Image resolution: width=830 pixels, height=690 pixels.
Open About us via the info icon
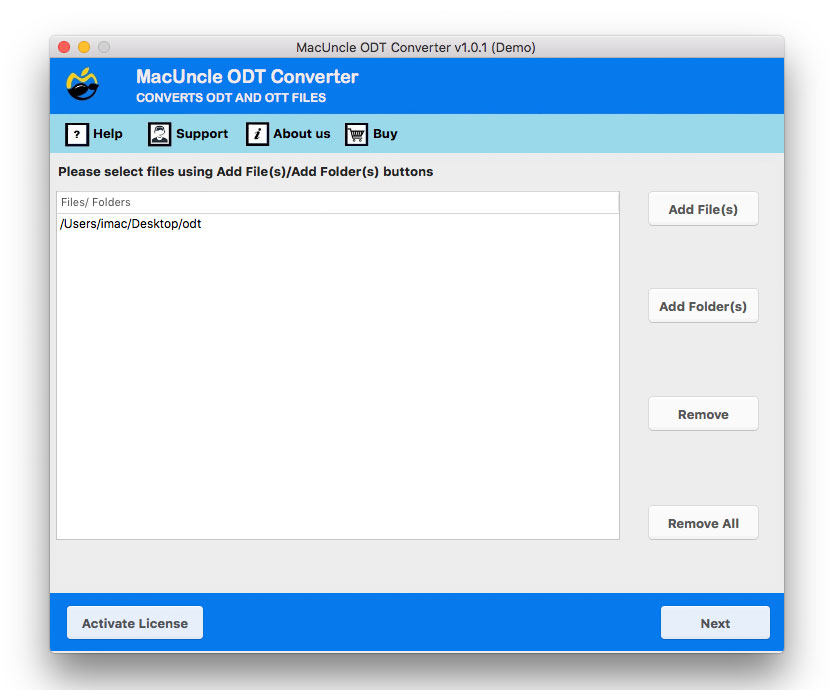pyautogui.click(x=258, y=134)
